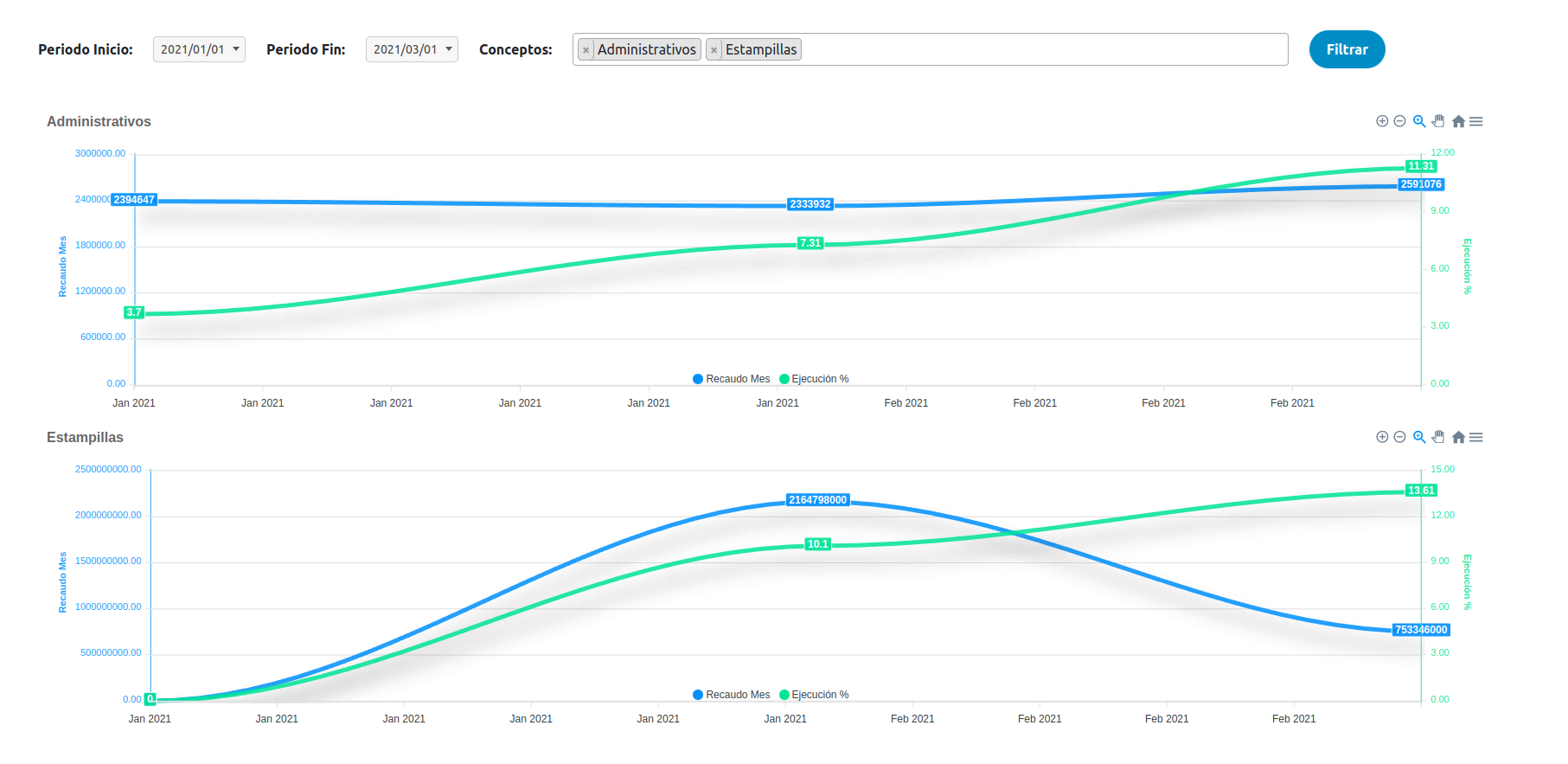Screen dimensions: 1568x764
Task: Select the pan hand tool on Administrativos chart
Action: pos(1438,121)
